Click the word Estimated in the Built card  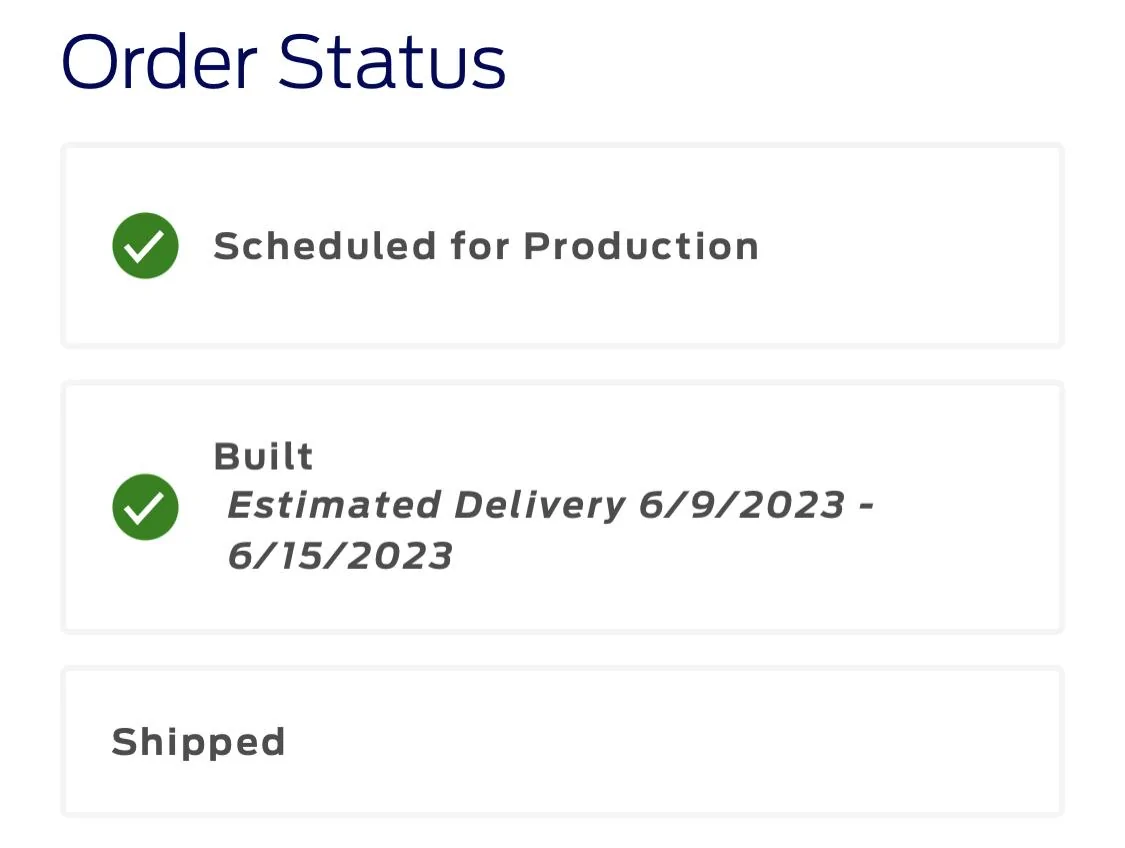(334, 505)
